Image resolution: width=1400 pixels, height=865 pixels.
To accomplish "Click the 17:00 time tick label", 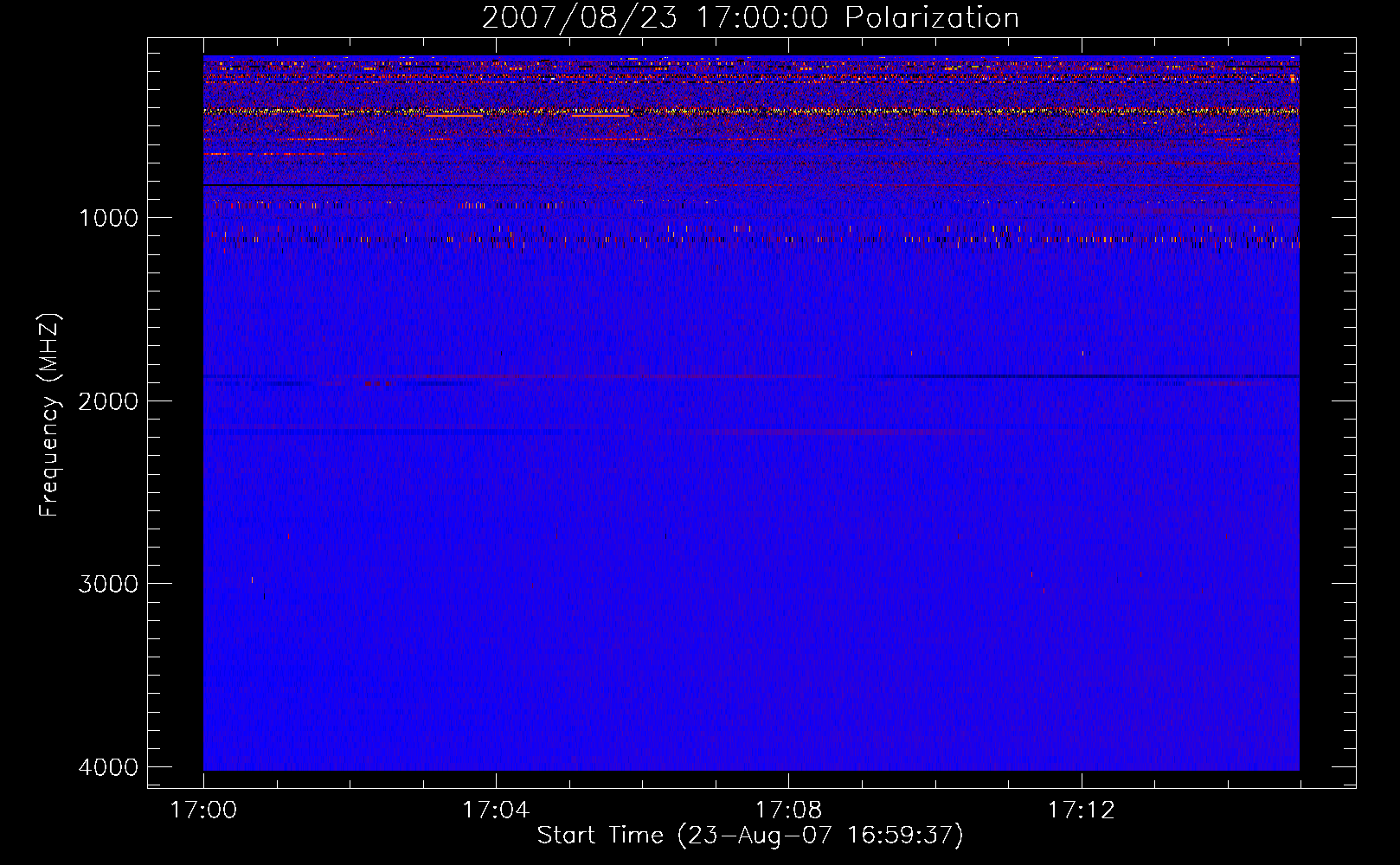I will click(x=203, y=810).
